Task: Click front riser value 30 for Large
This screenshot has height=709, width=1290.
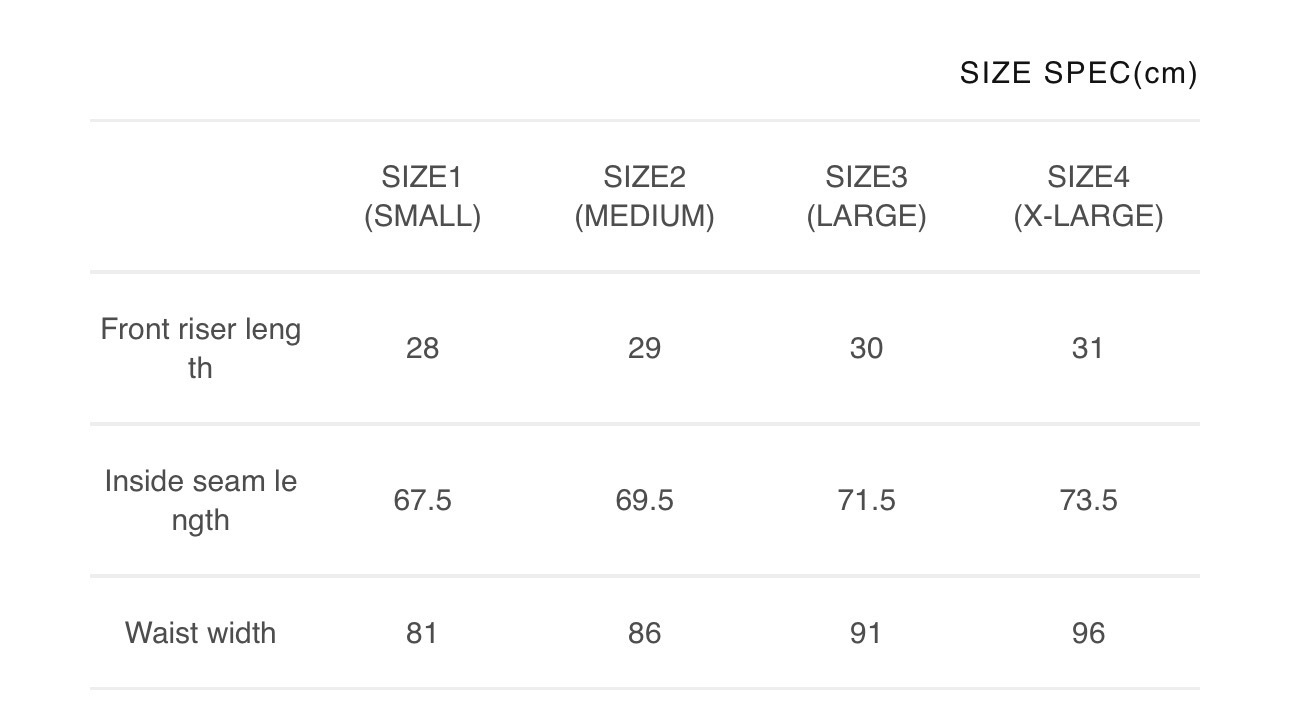Action: click(866, 348)
